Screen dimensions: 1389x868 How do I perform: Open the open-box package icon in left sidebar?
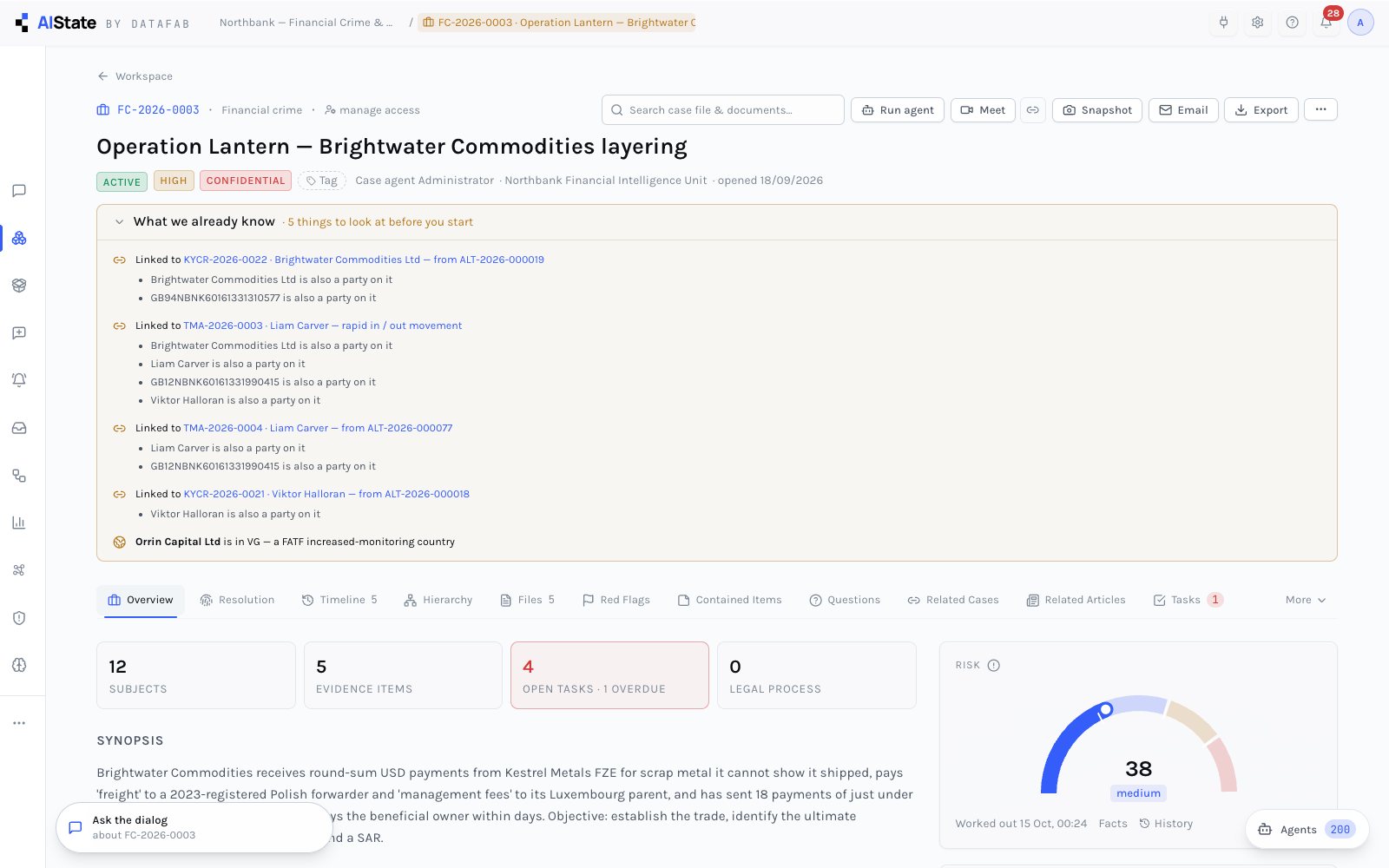click(19, 286)
